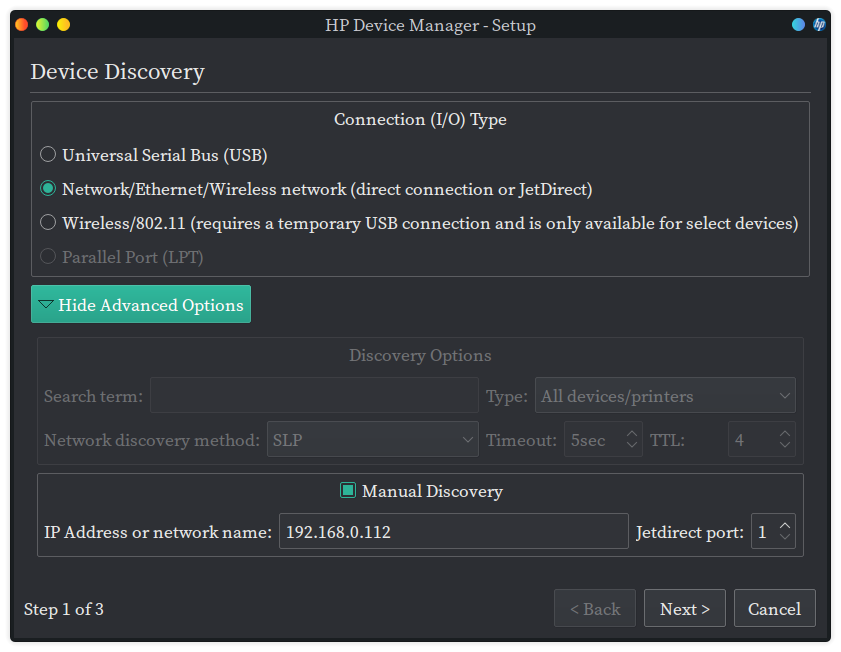Open Network discovery method dropdown
The image size is (841, 652).
click(373, 440)
